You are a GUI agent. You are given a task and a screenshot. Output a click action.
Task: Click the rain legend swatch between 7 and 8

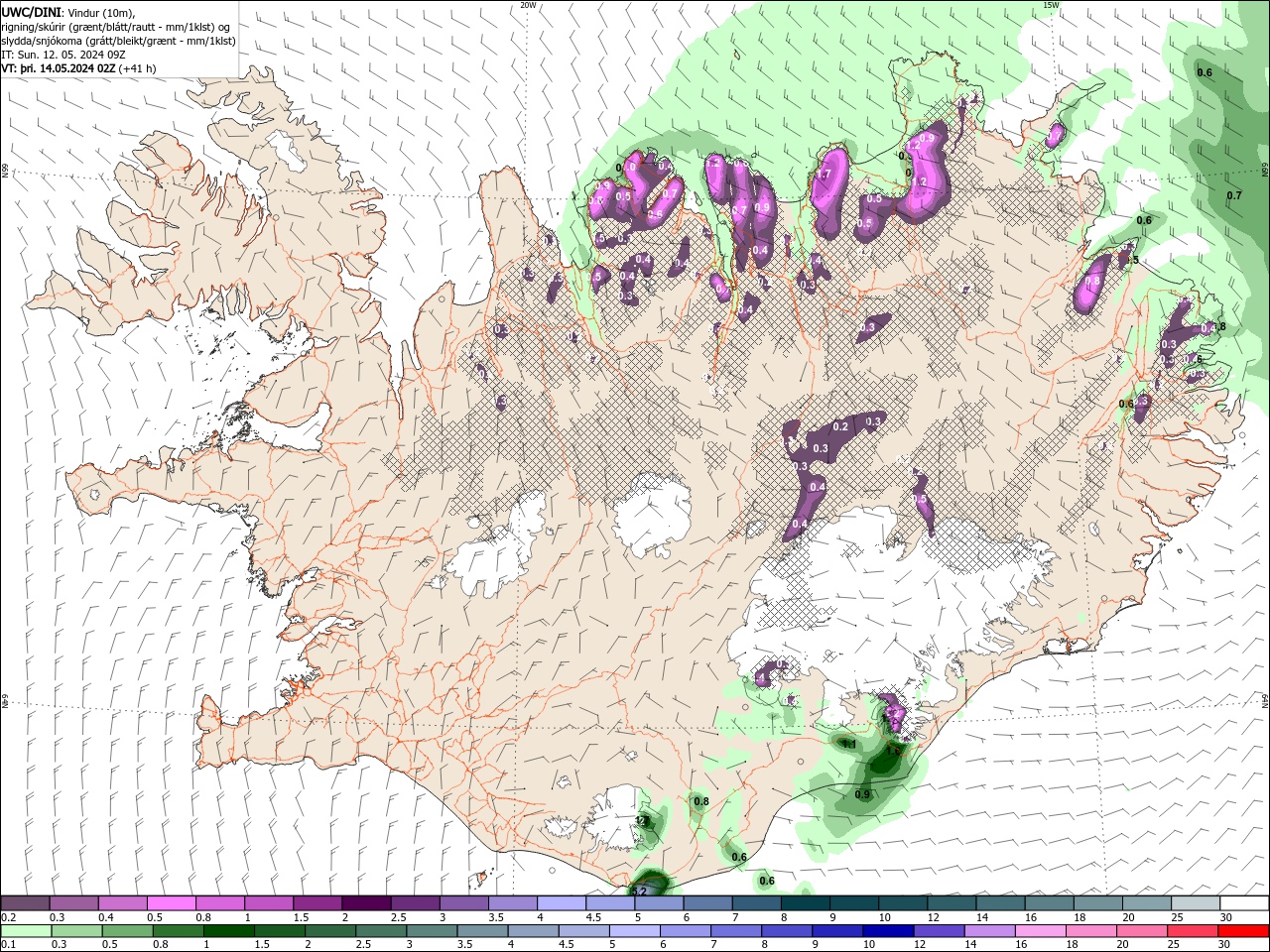(x=736, y=931)
